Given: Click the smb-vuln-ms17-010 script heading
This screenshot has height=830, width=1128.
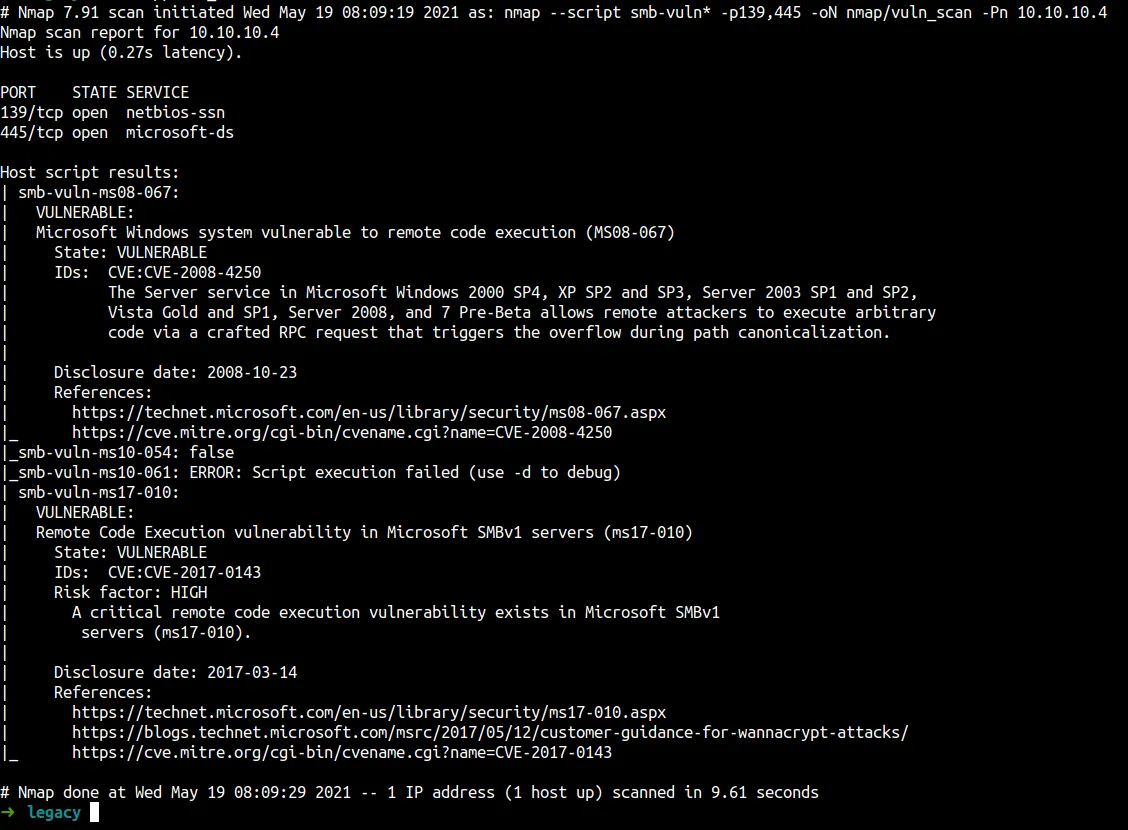Looking at the screenshot, I should point(99,492).
